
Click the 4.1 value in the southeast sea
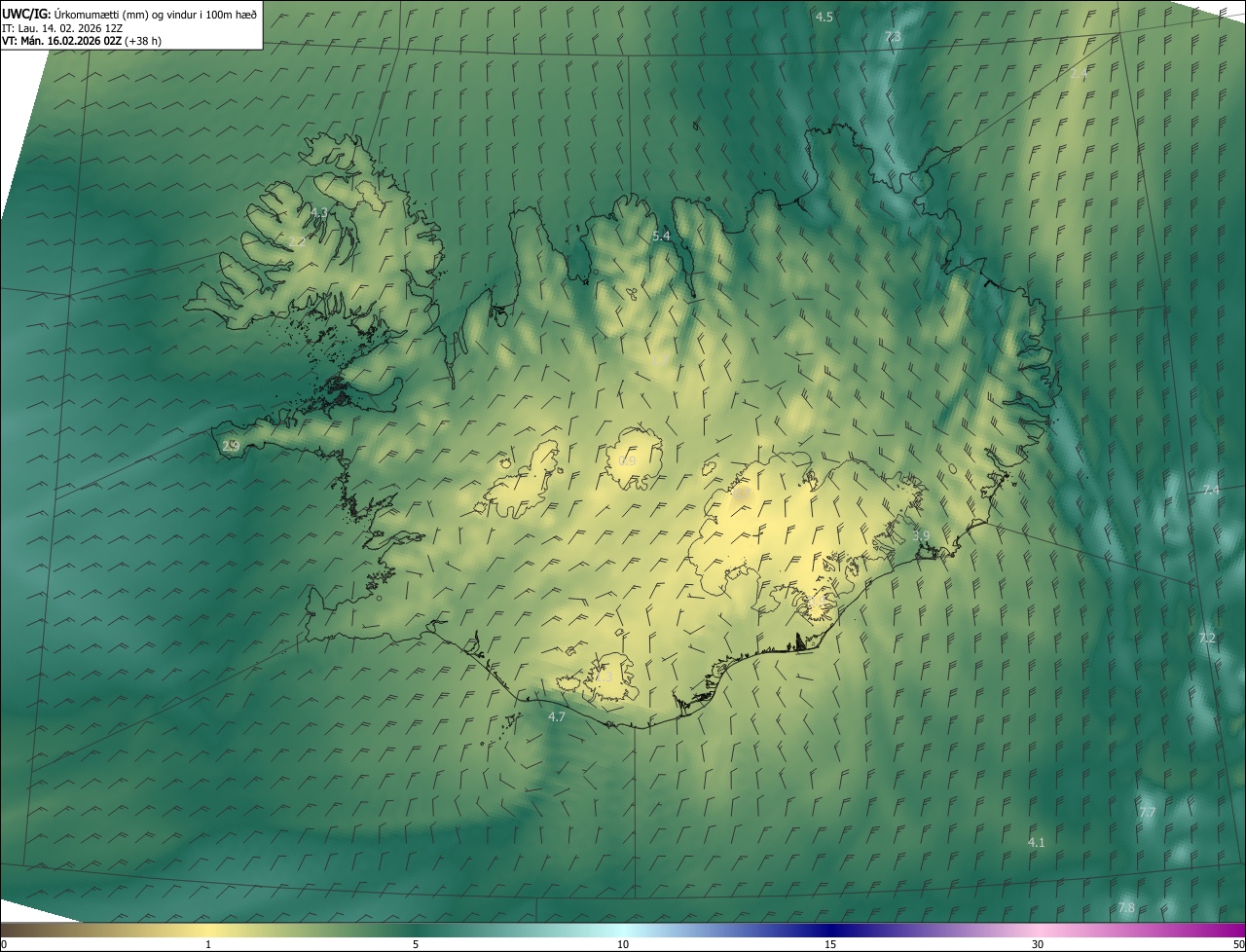(1036, 842)
